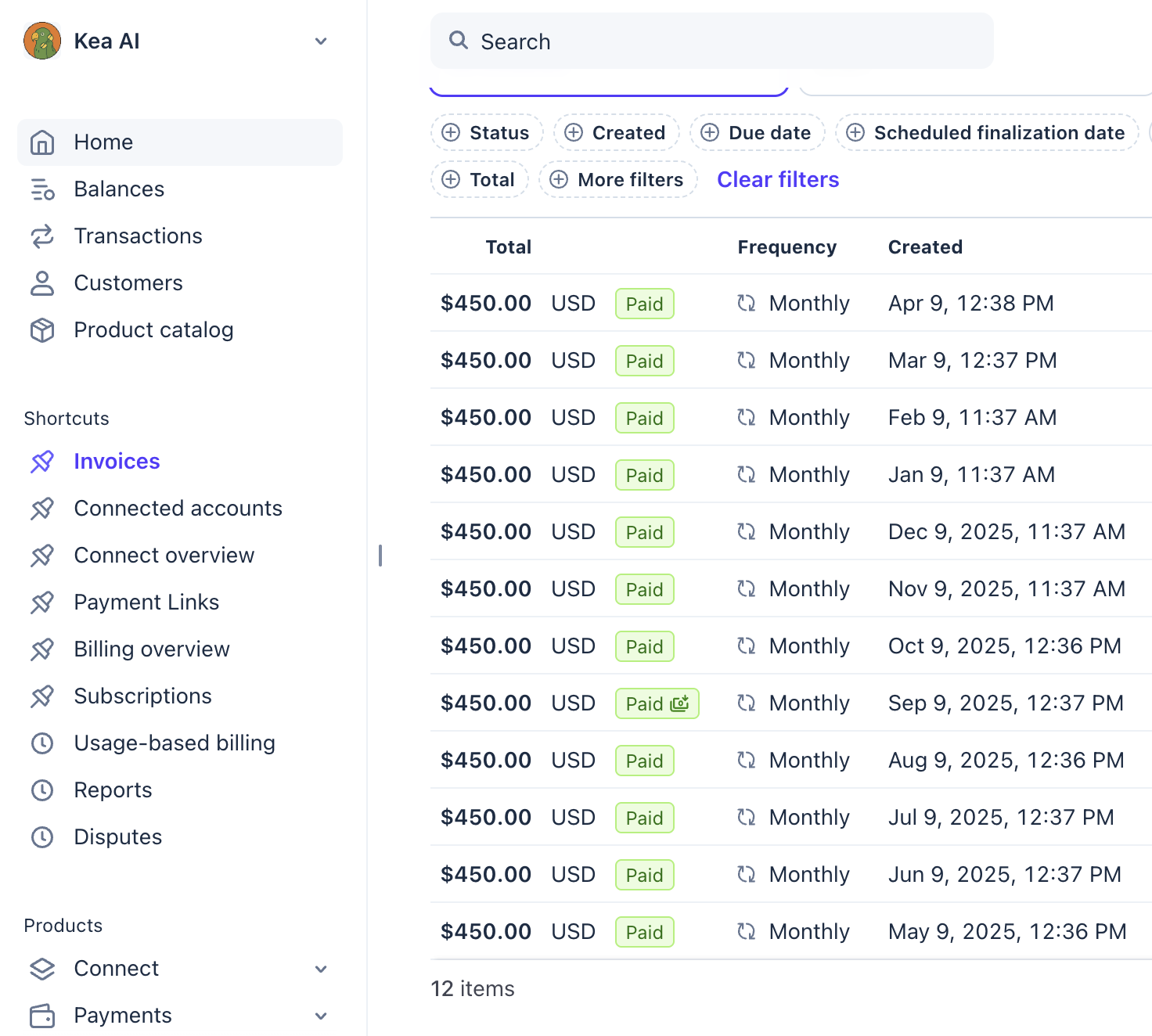Open the Kea AI account switcher chevron
Screen dimensions: 1152x1036
[x=321, y=41]
